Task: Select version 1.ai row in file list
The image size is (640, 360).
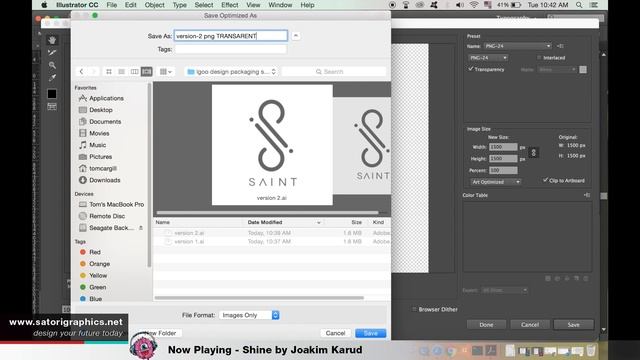Action: [x=272, y=242]
